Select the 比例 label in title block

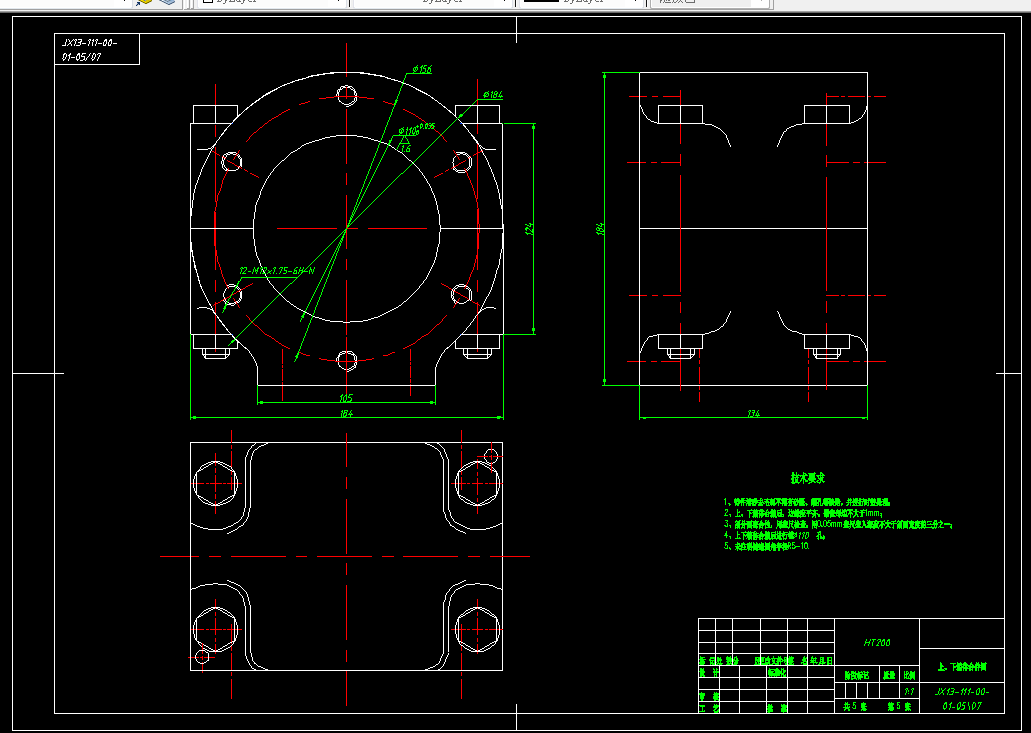click(x=909, y=675)
